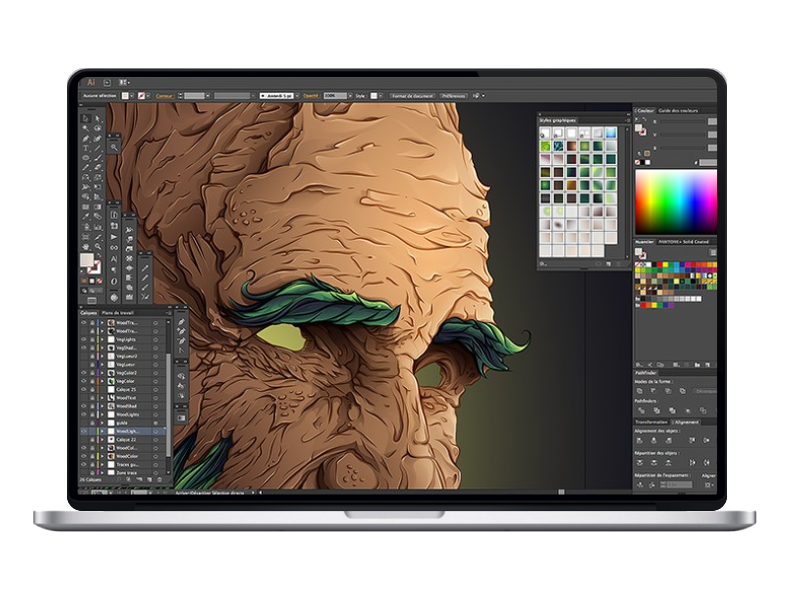Select the Alignement tab
The image size is (800, 600).
coord(687,422)
